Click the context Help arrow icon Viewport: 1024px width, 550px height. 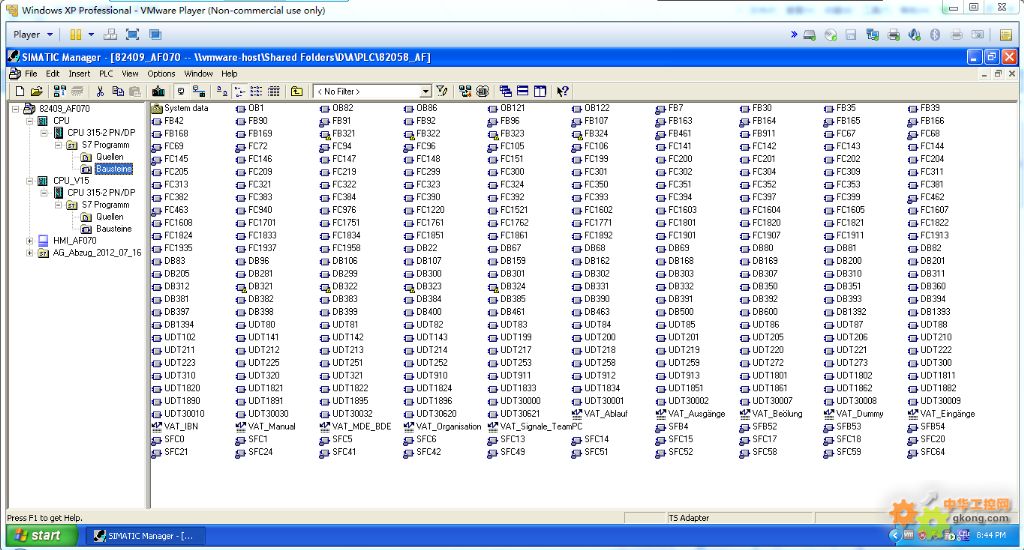pos(562,91)
